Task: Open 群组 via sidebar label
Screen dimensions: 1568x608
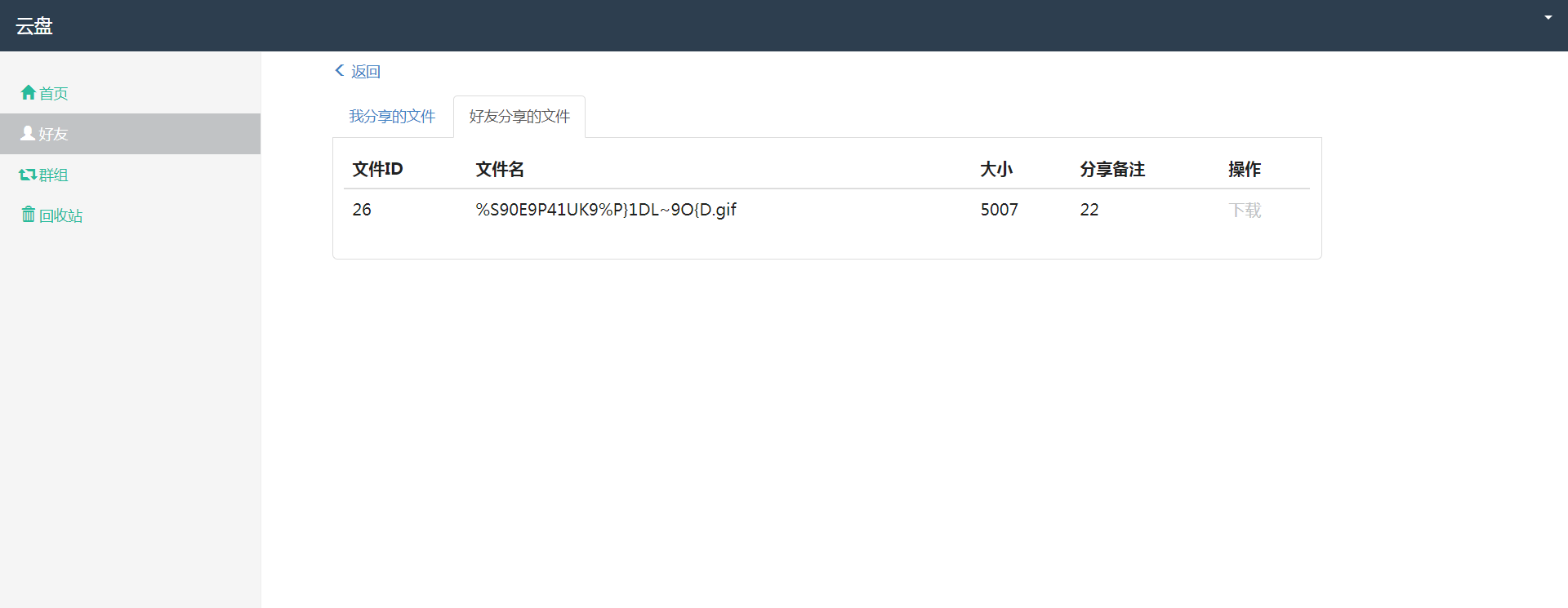Action: coord(53,175)
